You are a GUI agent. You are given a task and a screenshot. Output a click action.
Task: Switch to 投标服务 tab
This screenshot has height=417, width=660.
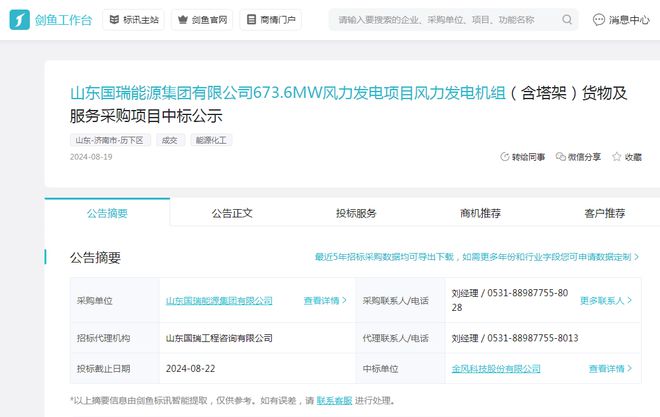tap(356, 213)
